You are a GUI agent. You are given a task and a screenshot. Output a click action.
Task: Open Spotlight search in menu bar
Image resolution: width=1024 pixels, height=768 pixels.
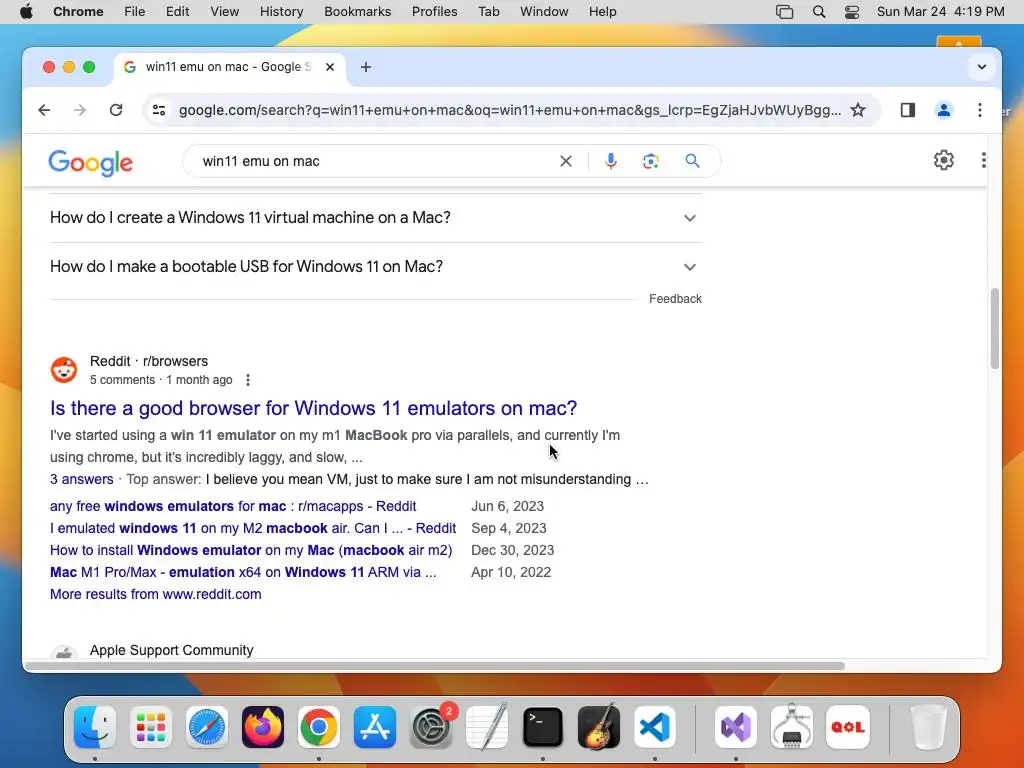click(x=819, y=12)
